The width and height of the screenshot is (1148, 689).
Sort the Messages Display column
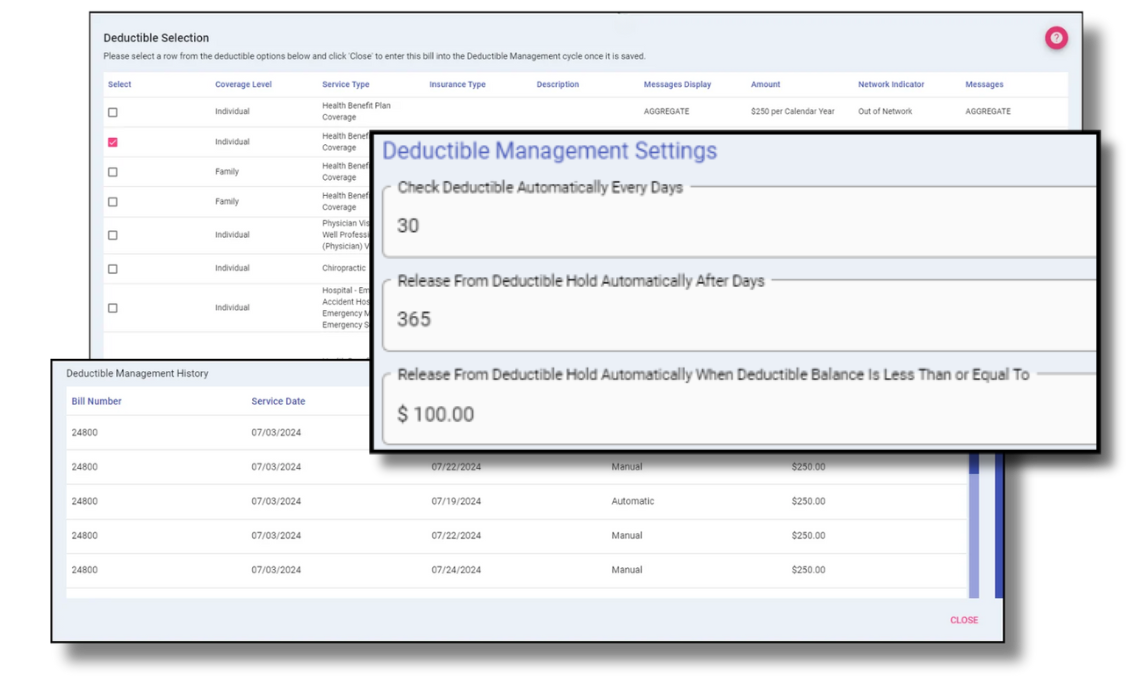click(x=677, y=84)
